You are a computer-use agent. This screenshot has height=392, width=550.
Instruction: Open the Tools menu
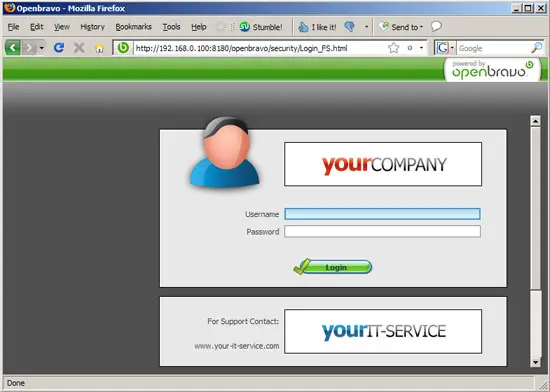click(171, 27)
